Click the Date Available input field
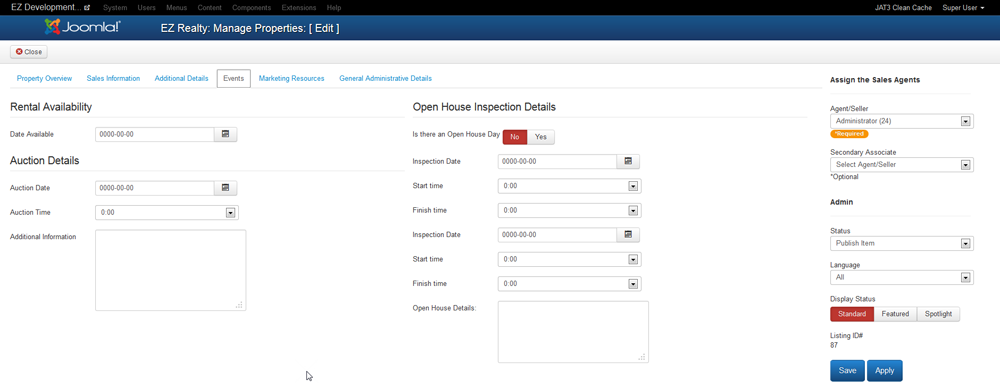 pos(154,135)
